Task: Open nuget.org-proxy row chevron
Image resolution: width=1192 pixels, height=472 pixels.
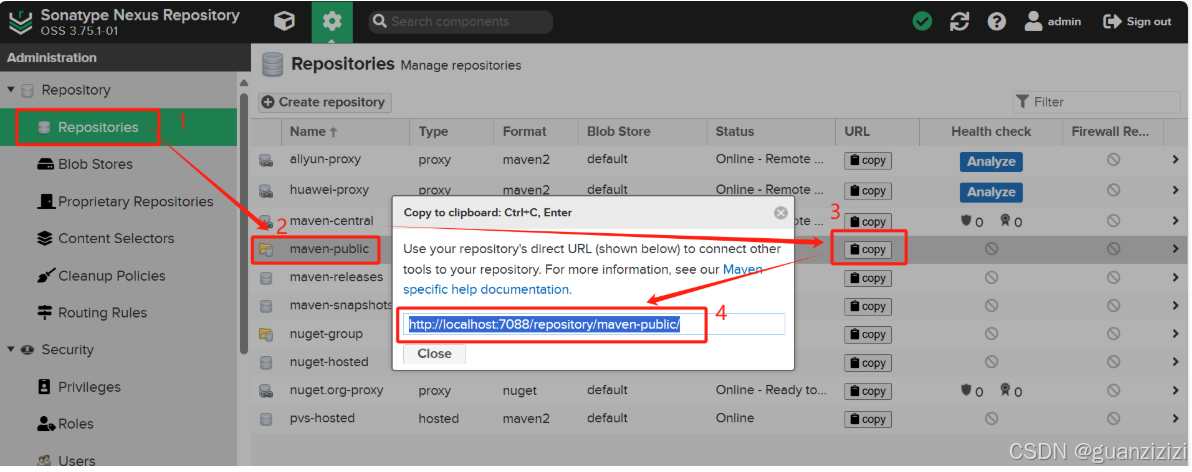Action: click(x=1175, y=390)
